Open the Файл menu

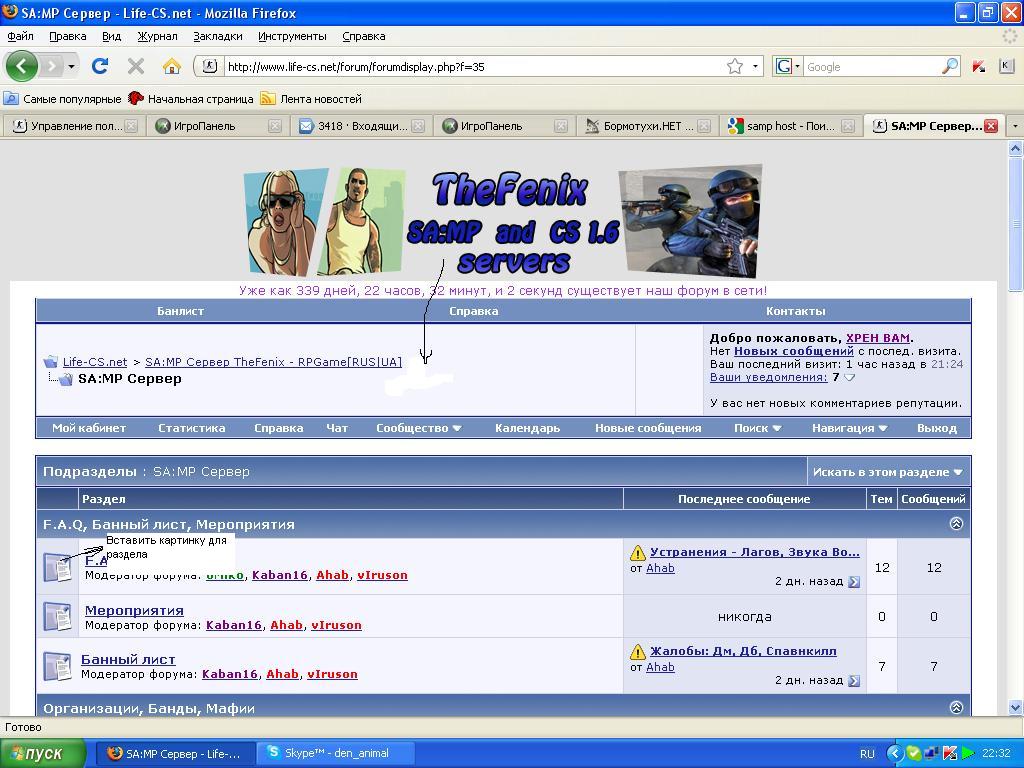tap(20, 36)
